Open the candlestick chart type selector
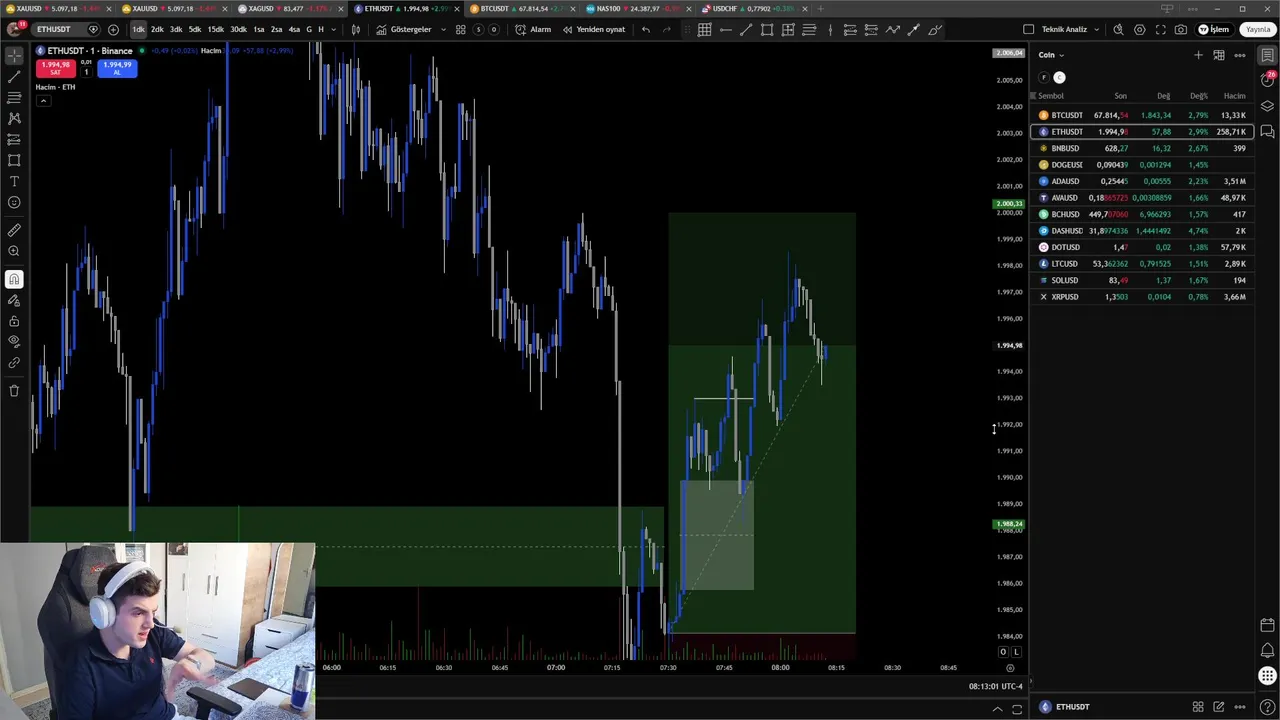1280x720 pixels. 355,29
